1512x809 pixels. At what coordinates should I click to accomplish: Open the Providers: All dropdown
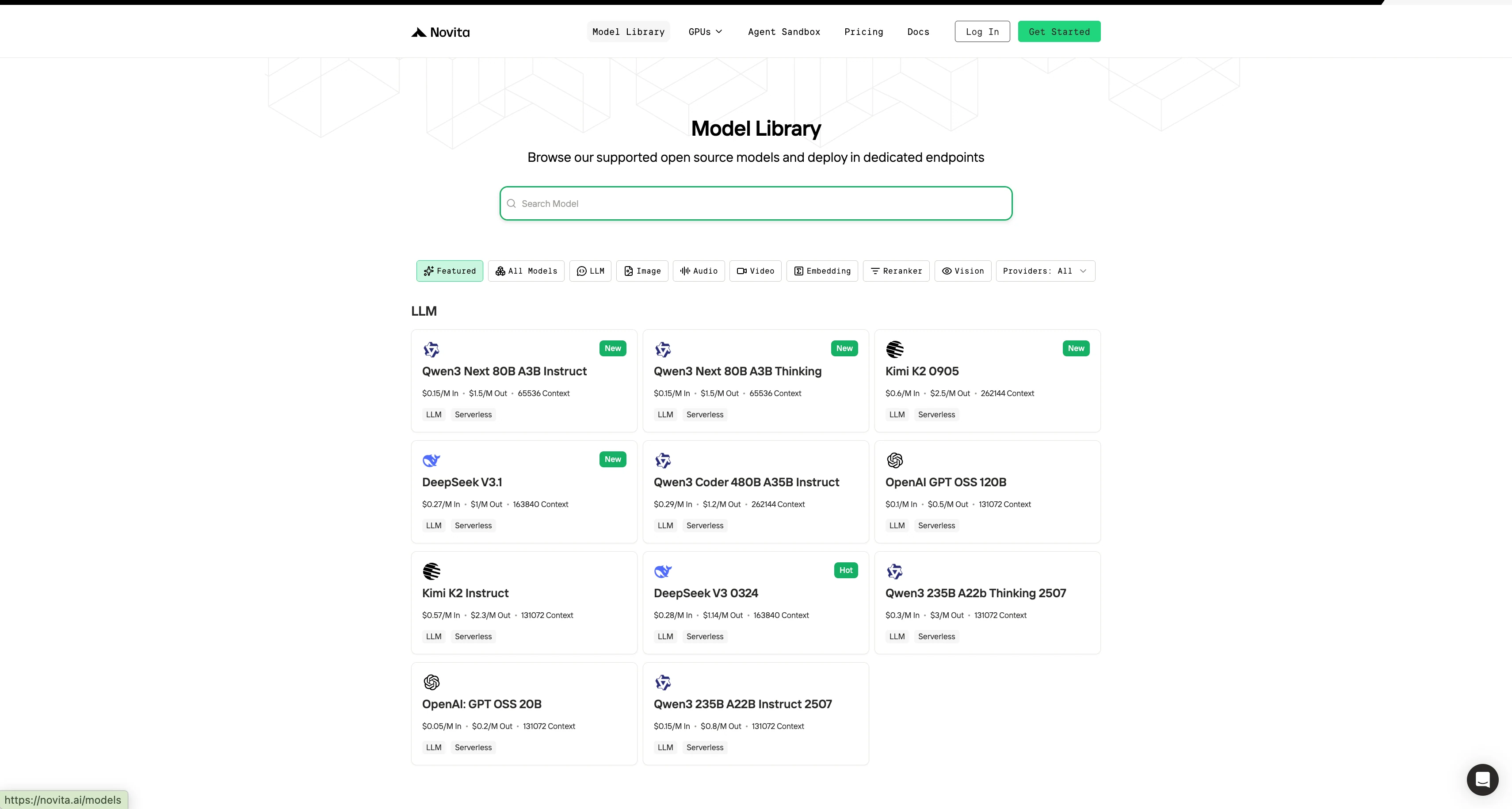pos(1046,271)
